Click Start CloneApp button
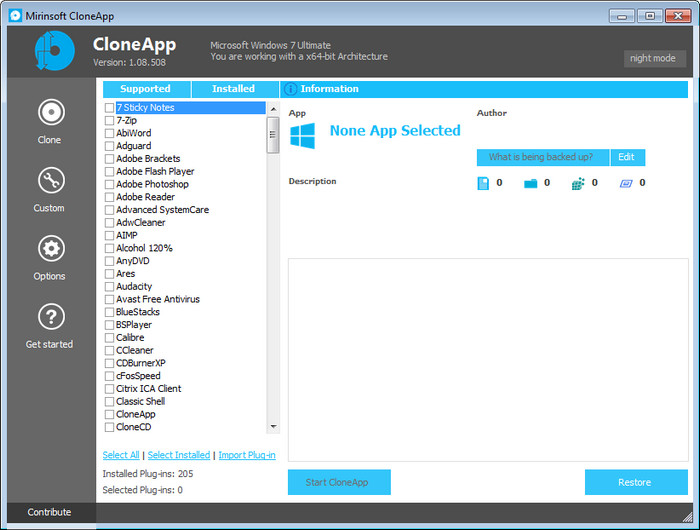The width and height of the screenshot is (700, 530). (x=339, y=482)
